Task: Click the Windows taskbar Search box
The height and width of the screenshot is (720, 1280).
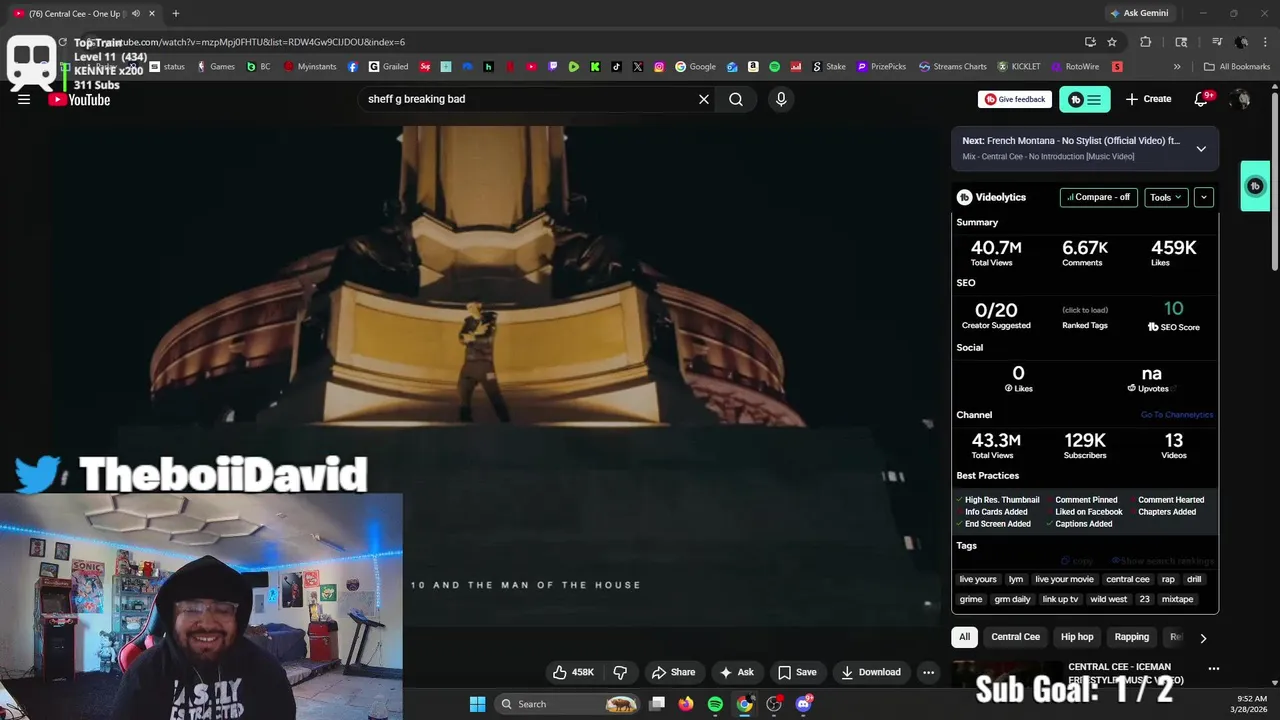Action: 568,704
